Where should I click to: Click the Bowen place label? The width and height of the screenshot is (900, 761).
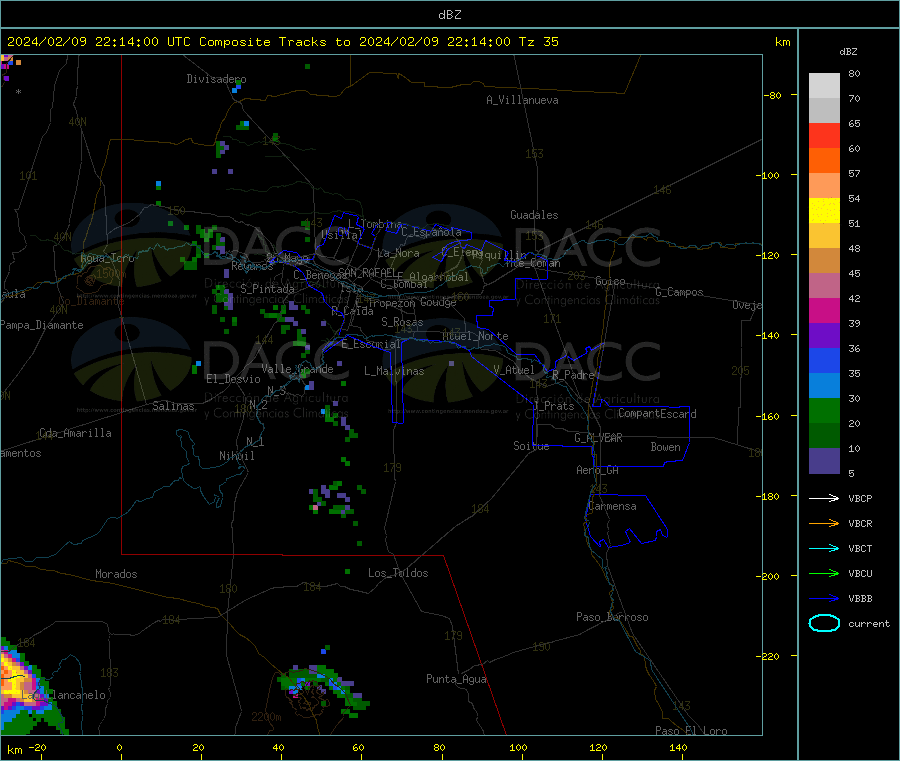(665, 447)
